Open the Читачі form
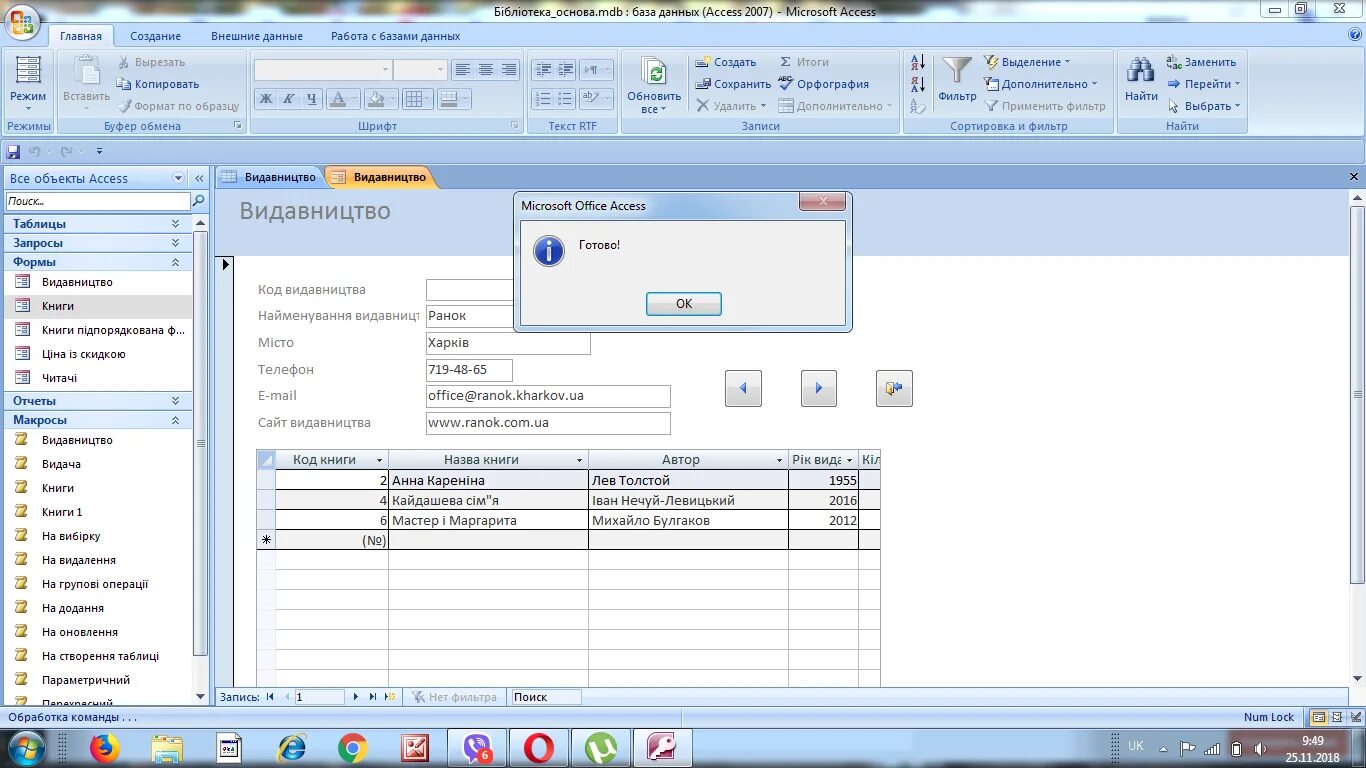This screenshot has height=768, width=1366. 98,378
